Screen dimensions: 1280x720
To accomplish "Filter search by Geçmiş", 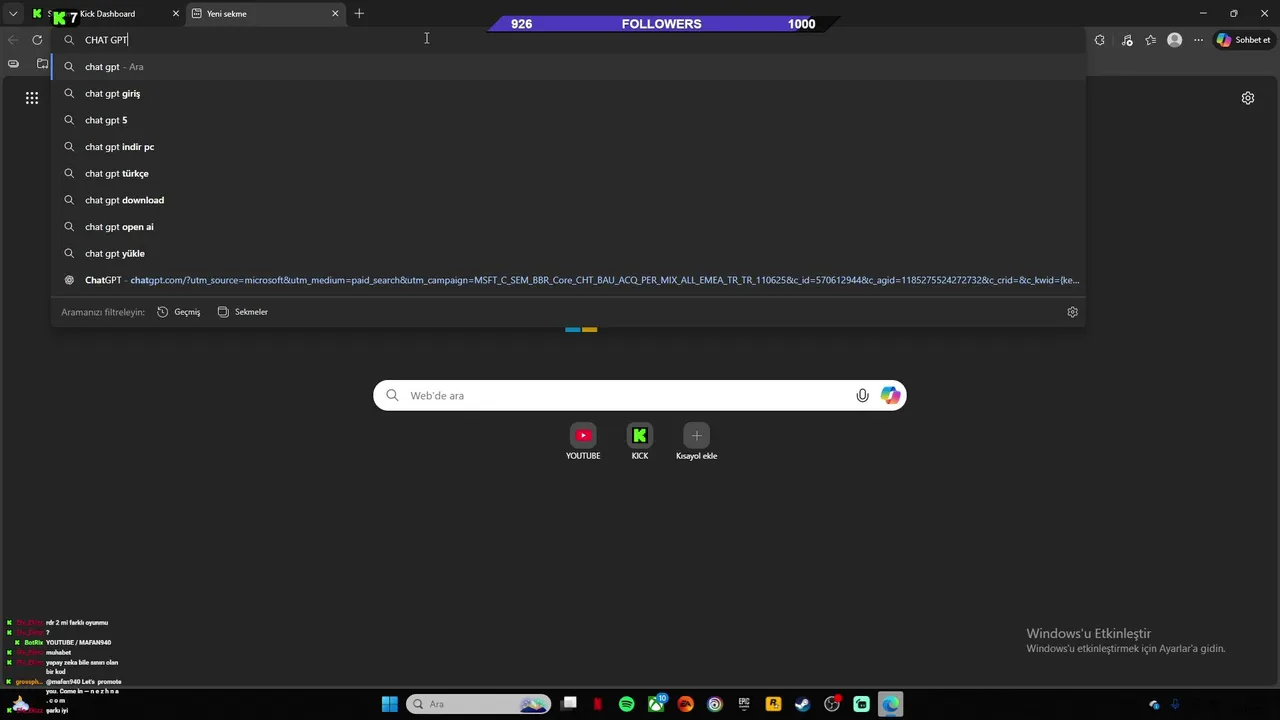I will click(x=179, y=312).
